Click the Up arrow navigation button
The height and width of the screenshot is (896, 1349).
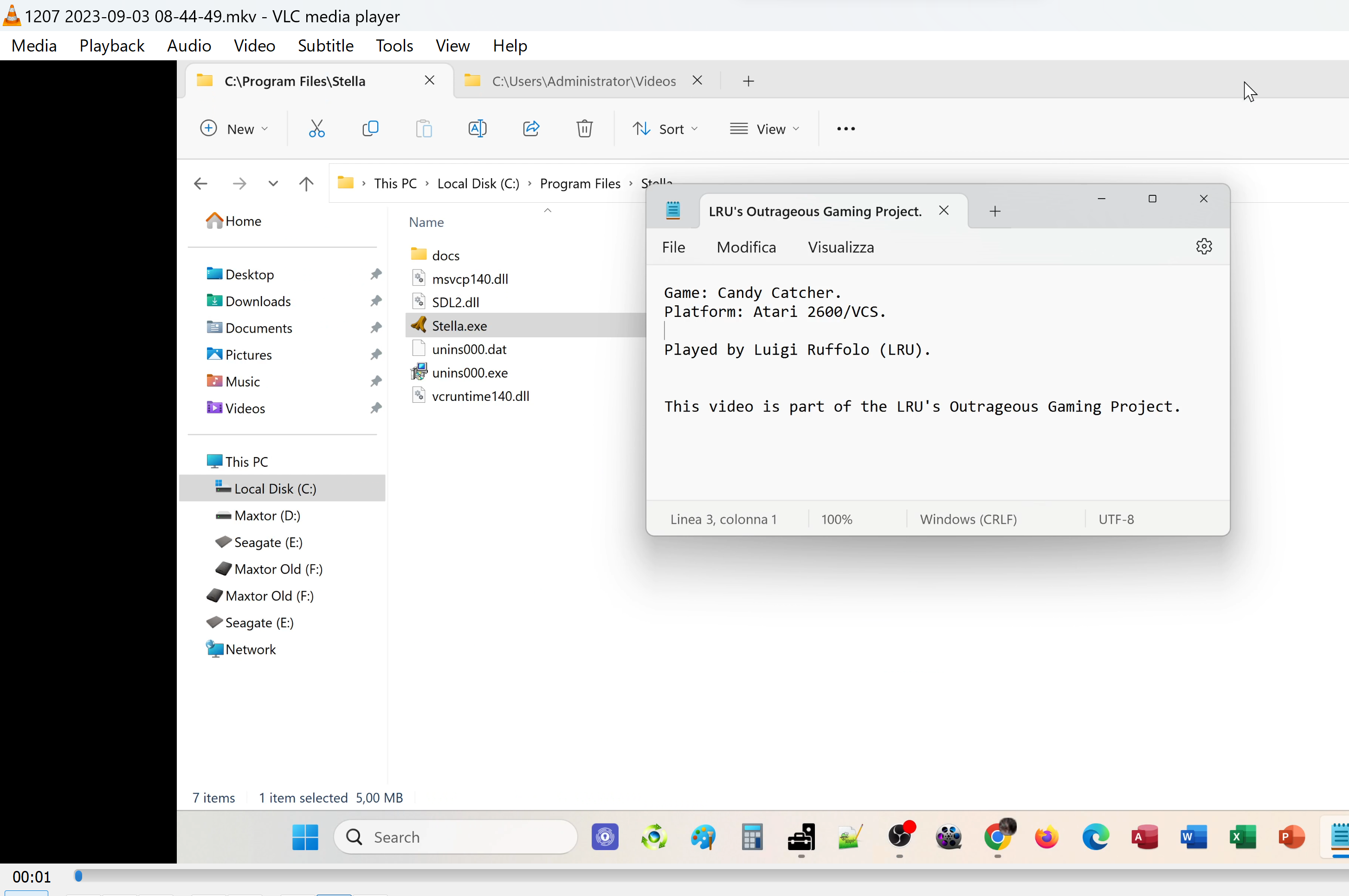tap(306, 183)
